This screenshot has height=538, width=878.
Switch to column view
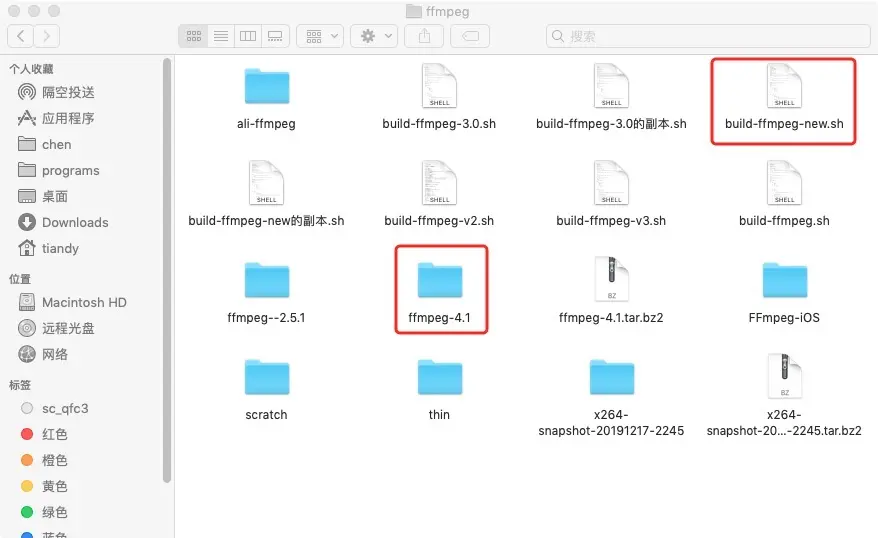248,36
